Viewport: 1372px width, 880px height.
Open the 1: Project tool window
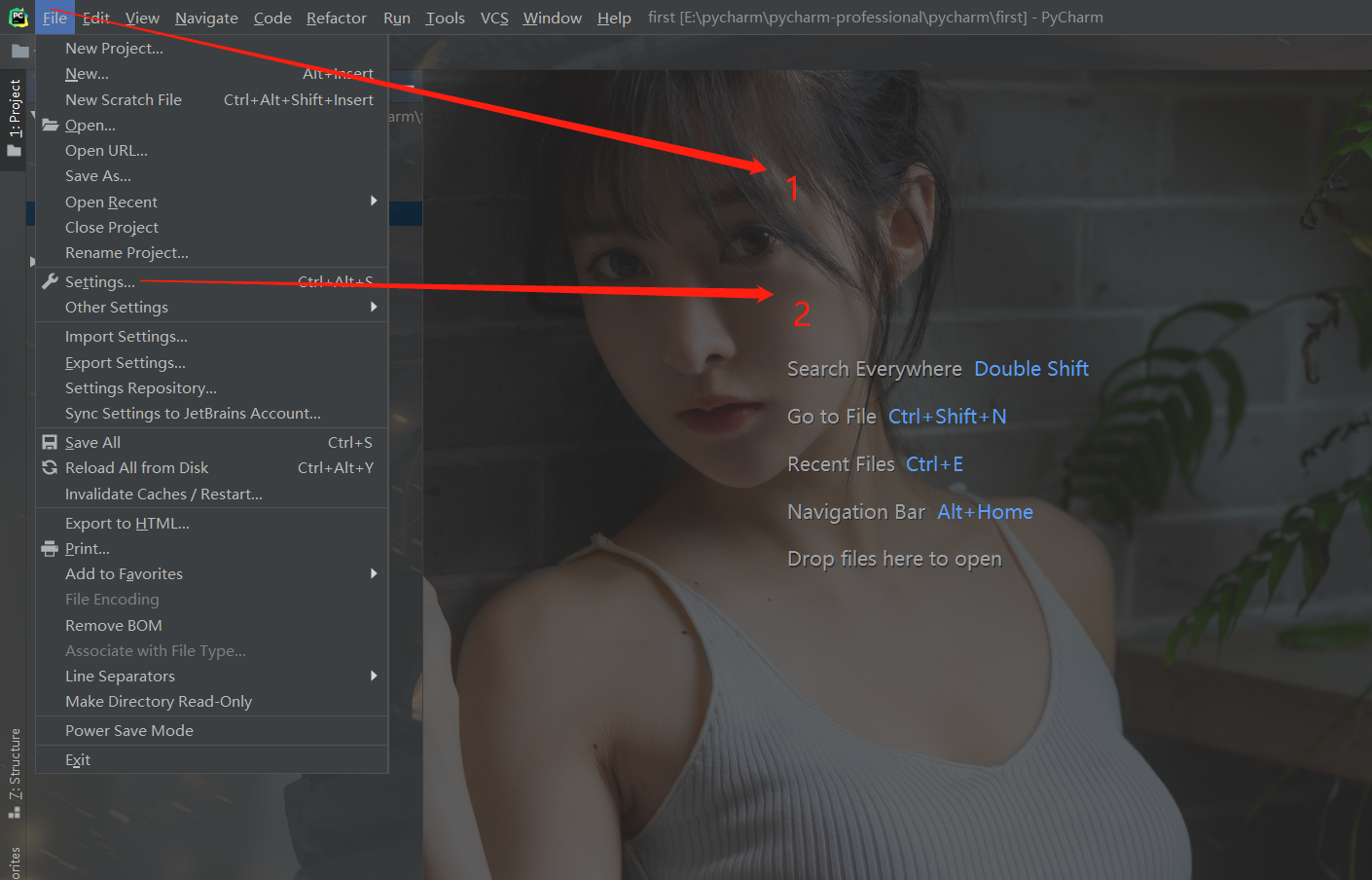[14, 107]
